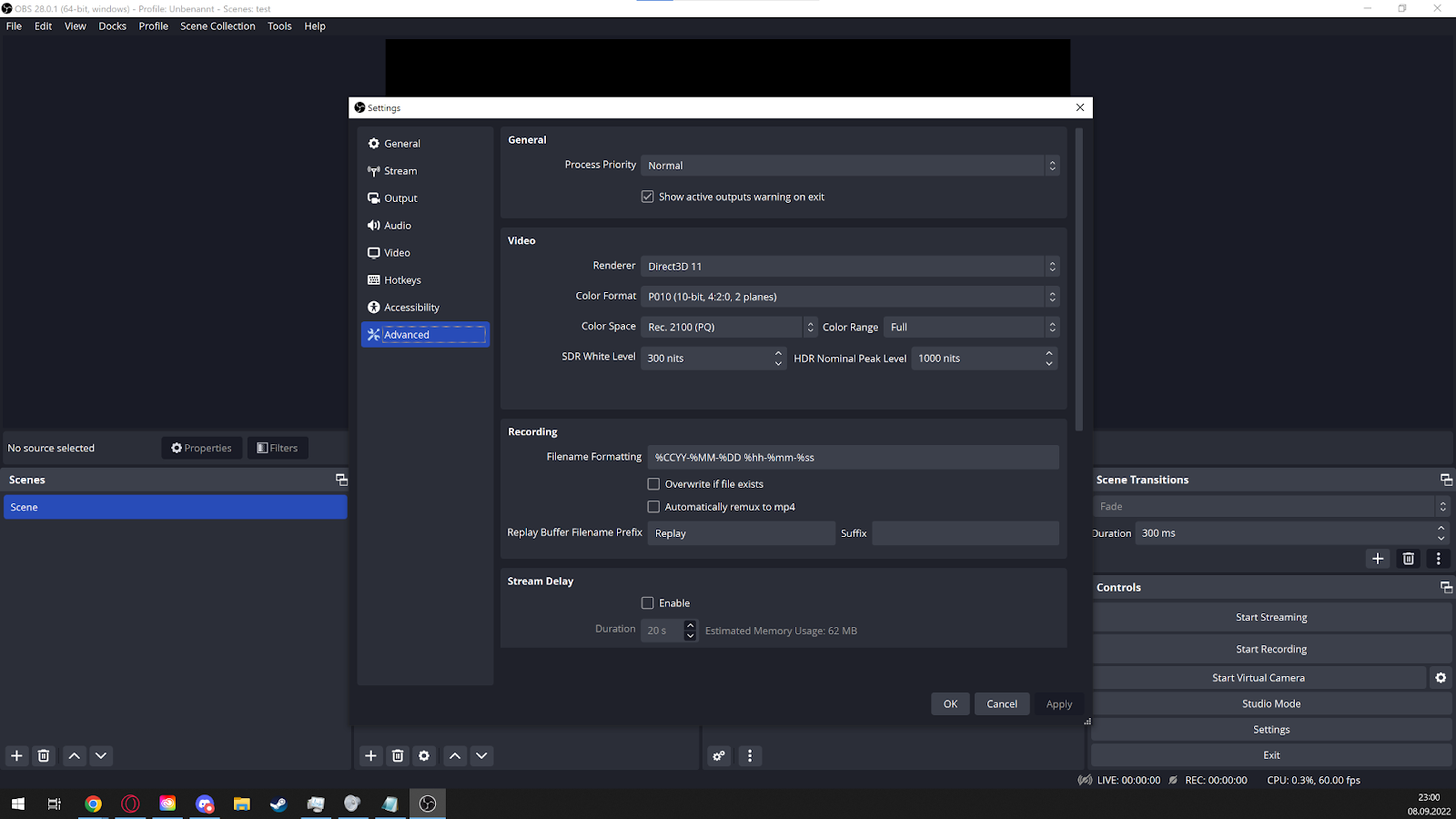Enable Overwrite if file exists
The width and height of the screenshot is (1456, 819).
pyautogui.click(x=653, y=484)
